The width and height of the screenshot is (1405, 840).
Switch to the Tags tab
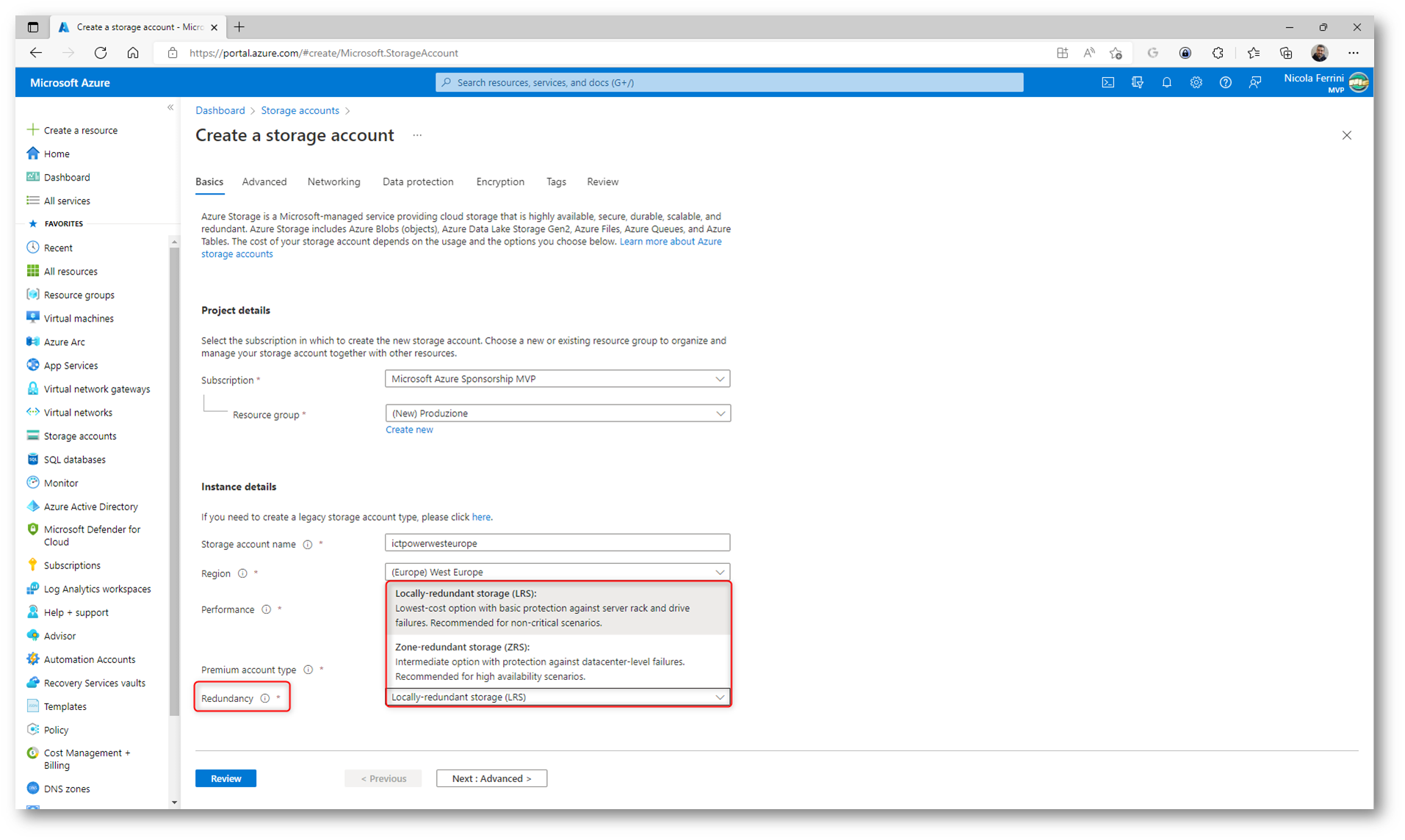(556, 181)
